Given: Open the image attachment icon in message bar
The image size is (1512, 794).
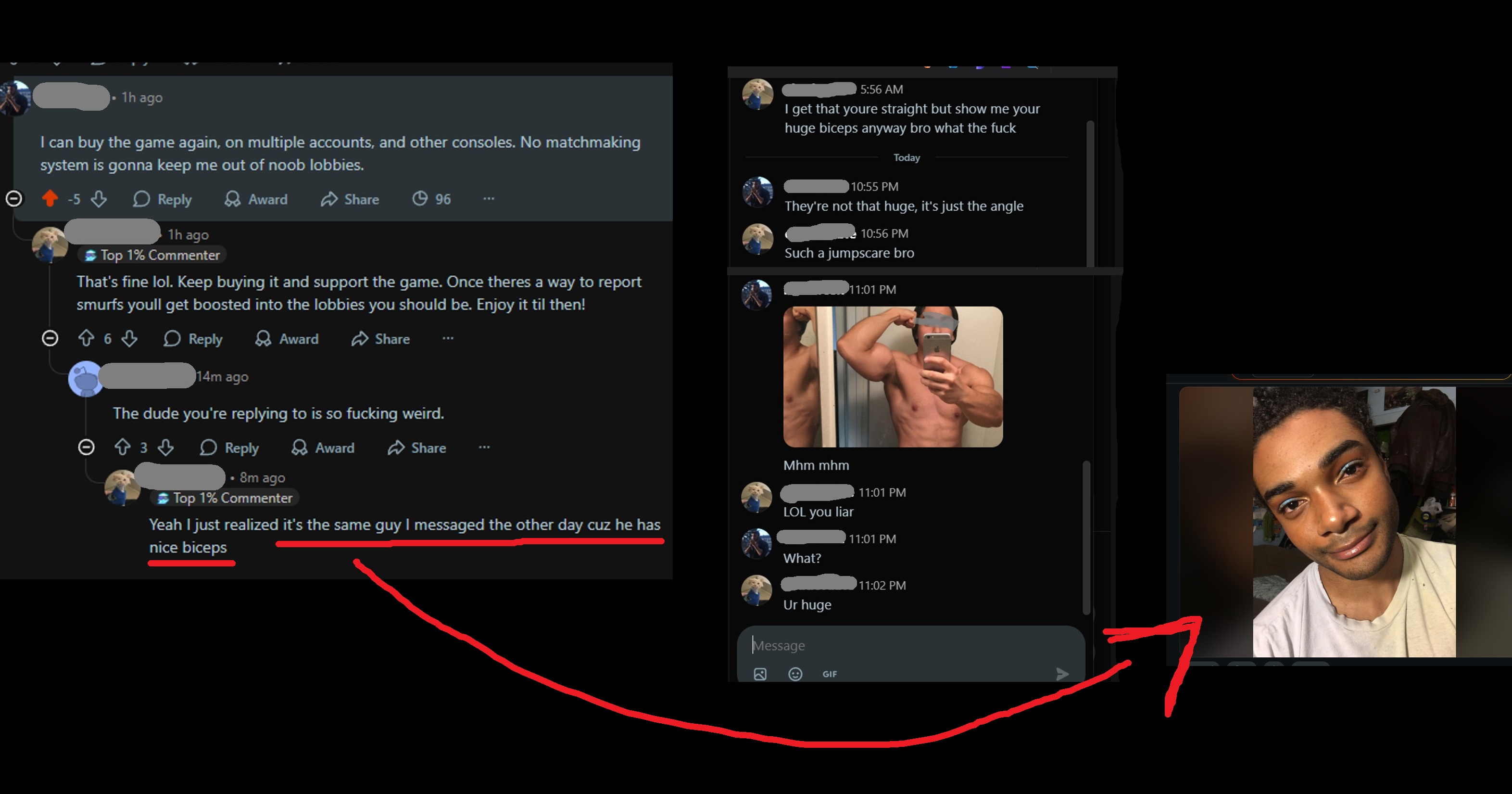Looking at the screenshot, I should pos(759,674).
